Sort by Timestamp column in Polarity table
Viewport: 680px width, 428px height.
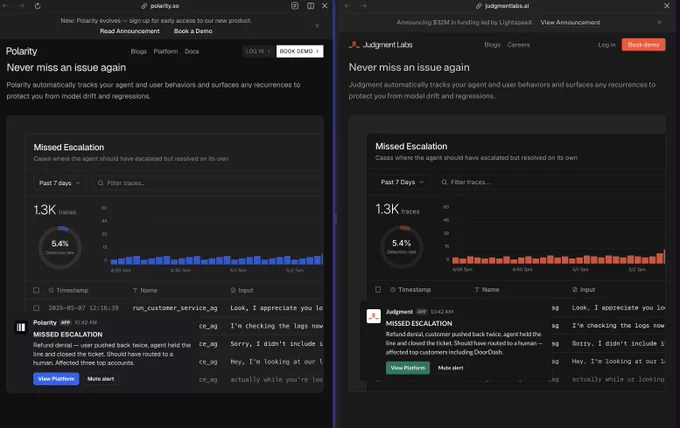point(68,290)
